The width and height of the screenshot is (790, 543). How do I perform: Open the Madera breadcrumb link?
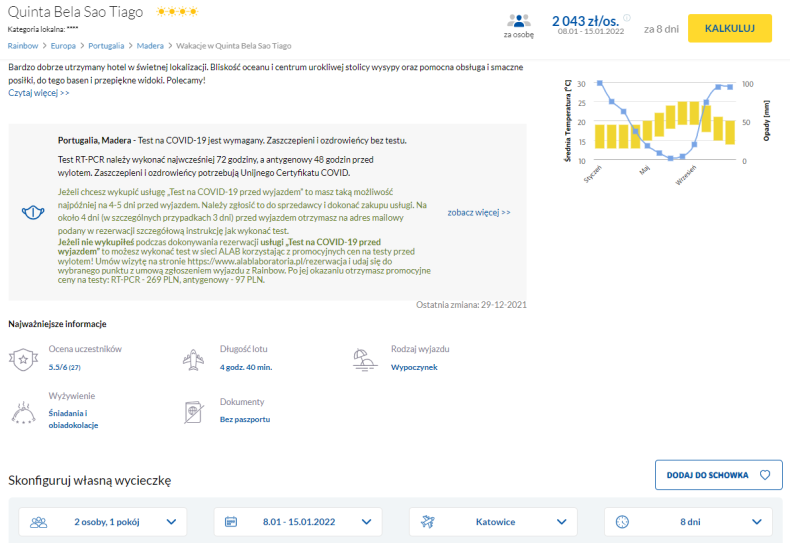click(x=150, y=46)
